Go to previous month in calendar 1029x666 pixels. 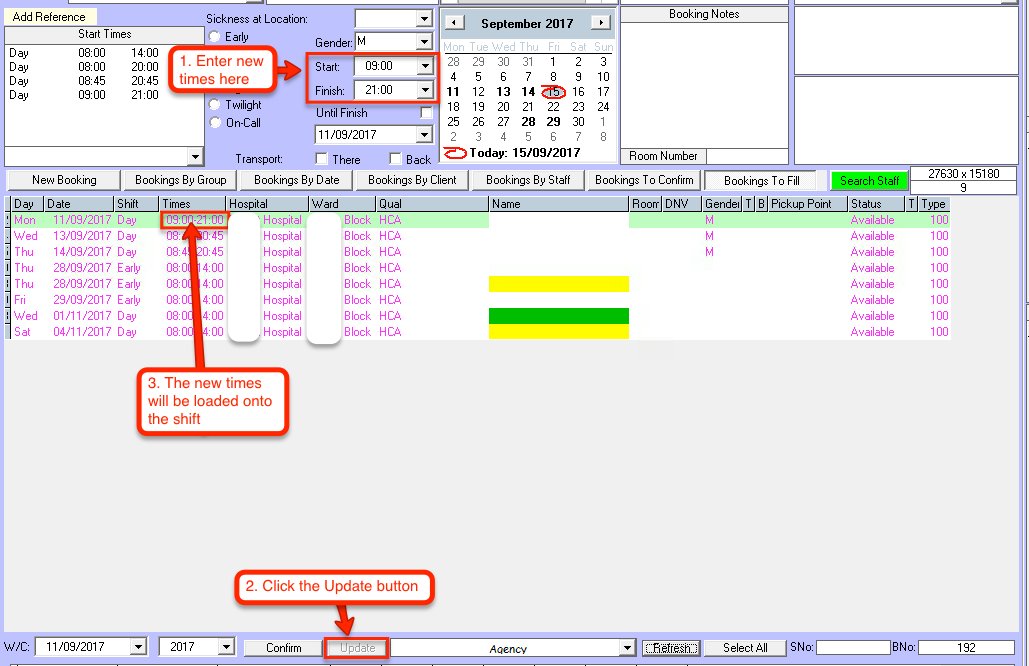[454, 23]
